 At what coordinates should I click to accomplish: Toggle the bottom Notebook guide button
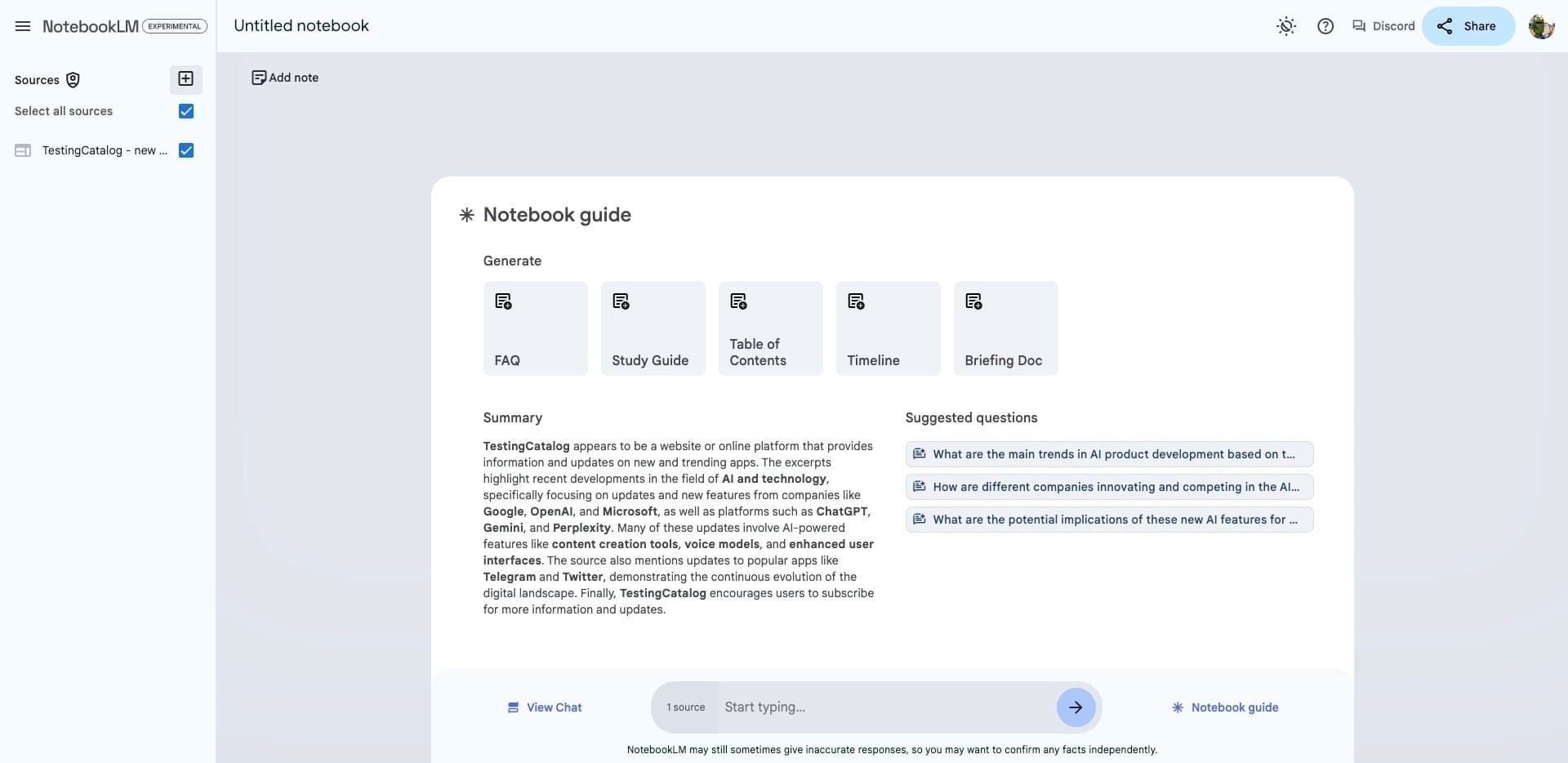point(1225,707)
